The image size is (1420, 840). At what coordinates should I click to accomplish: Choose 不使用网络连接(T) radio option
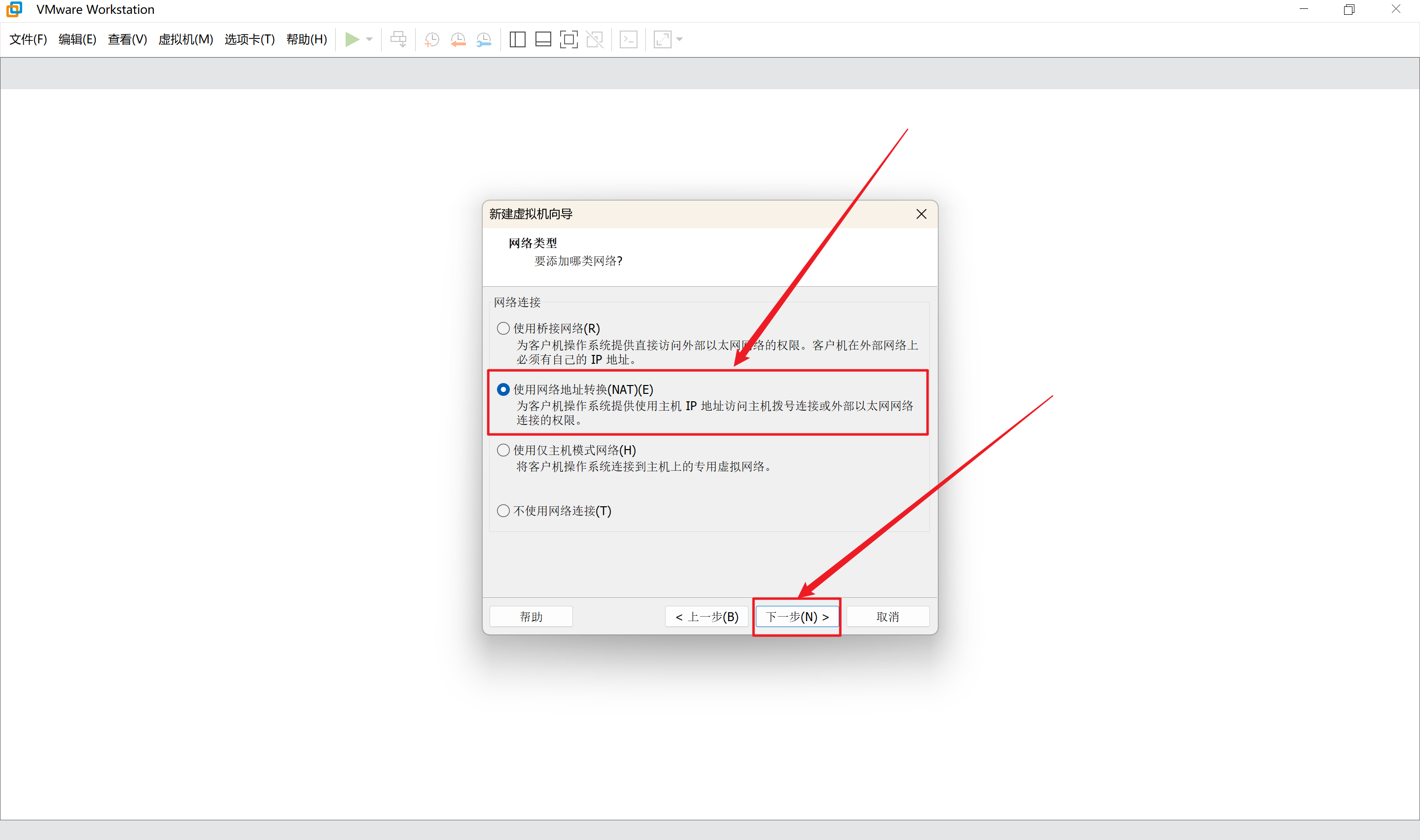503,511
